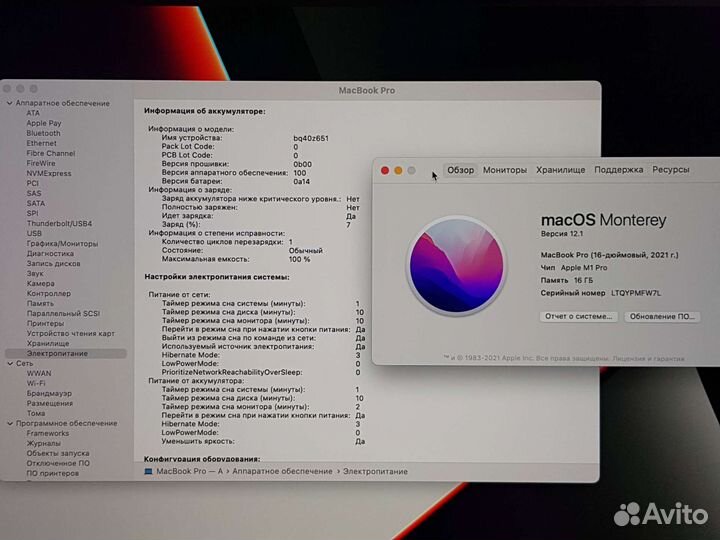Open Thunderbolt/USB4 in the sidebar
Image resolution: width=720 pixels, height=540 pixels.
click(59, 224)
